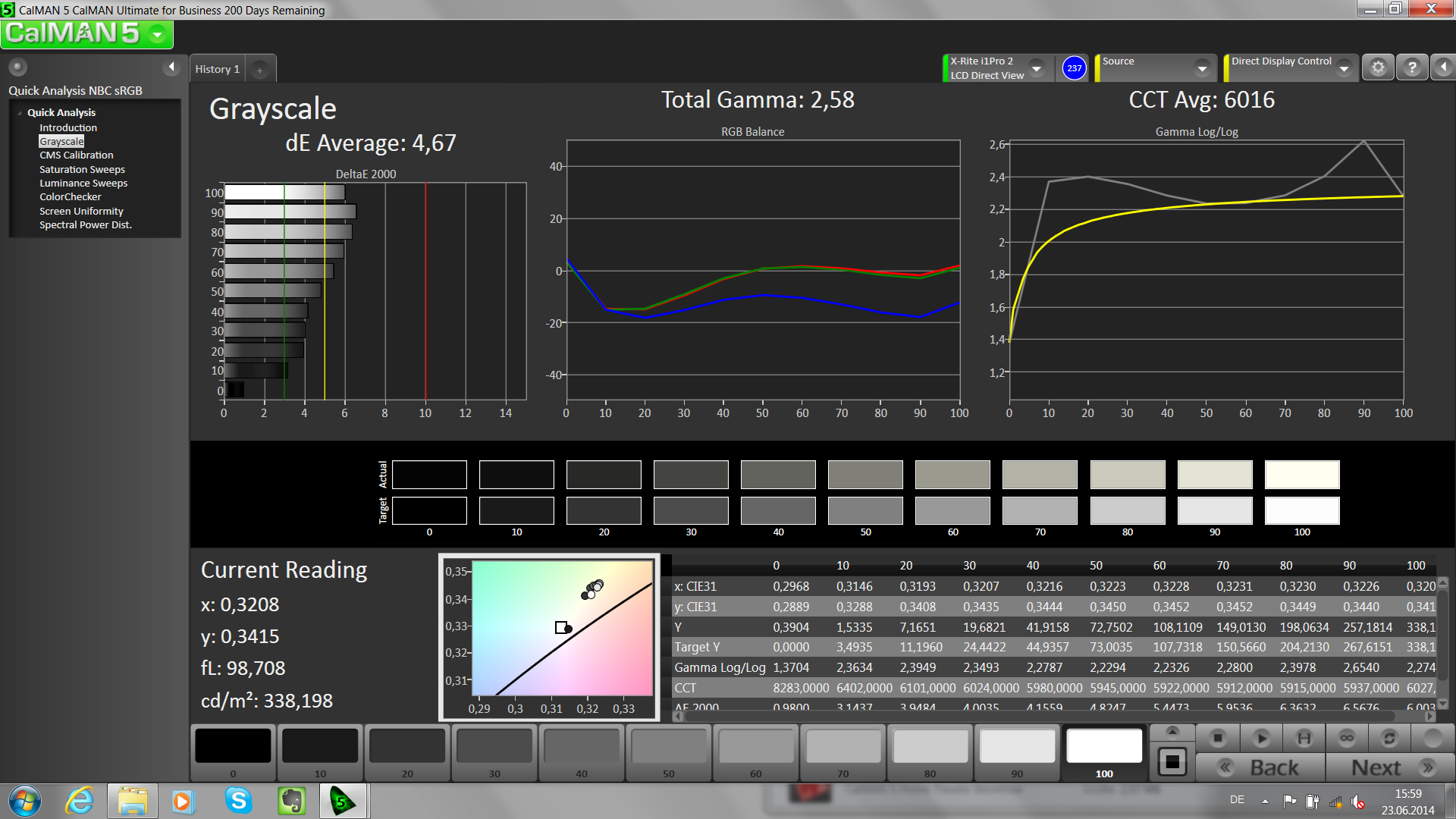Expand the Direct Display Control dropdown
The image size is (1456, 819).
[1344, 68]
